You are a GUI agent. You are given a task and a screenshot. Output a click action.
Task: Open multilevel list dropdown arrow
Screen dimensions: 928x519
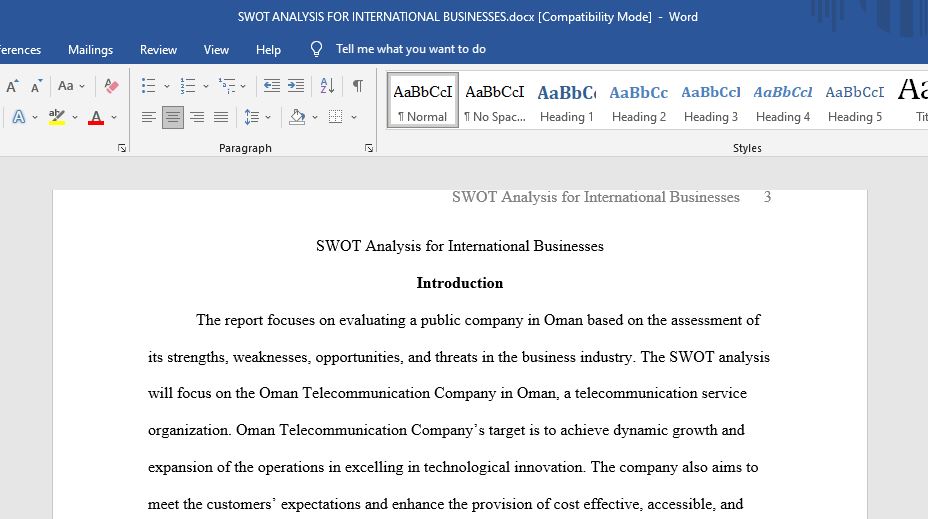(243, 86)
